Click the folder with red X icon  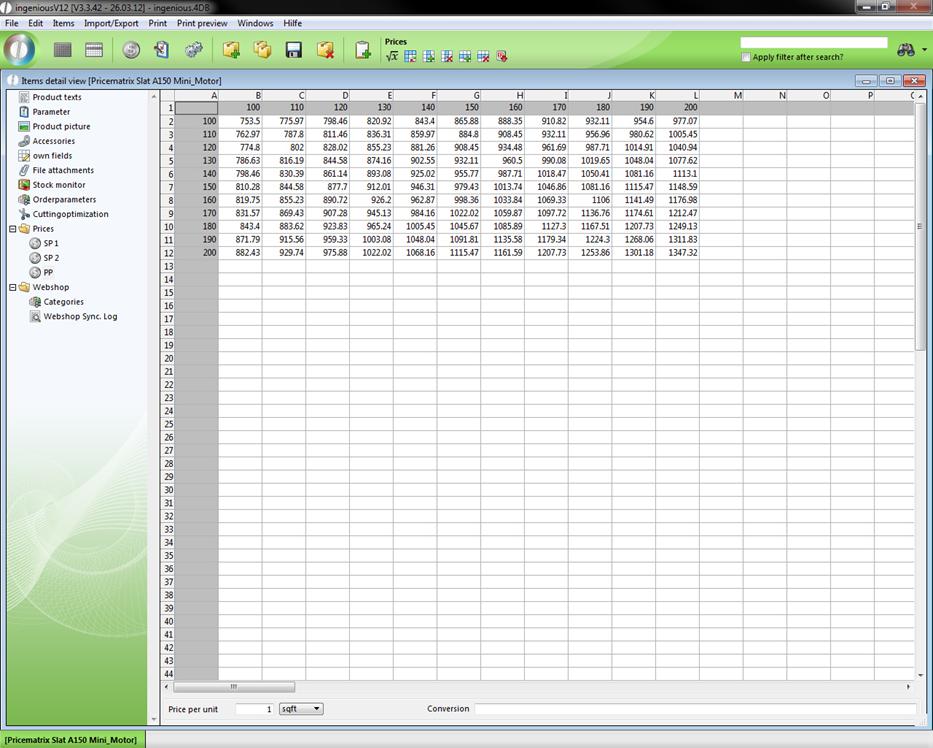pyautogui.click(x=325, y=50)
